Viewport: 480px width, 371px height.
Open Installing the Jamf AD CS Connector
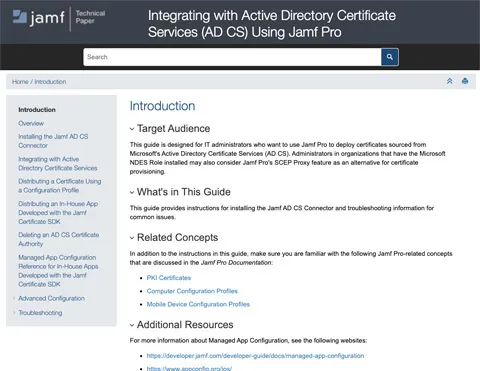pos(53,141)
